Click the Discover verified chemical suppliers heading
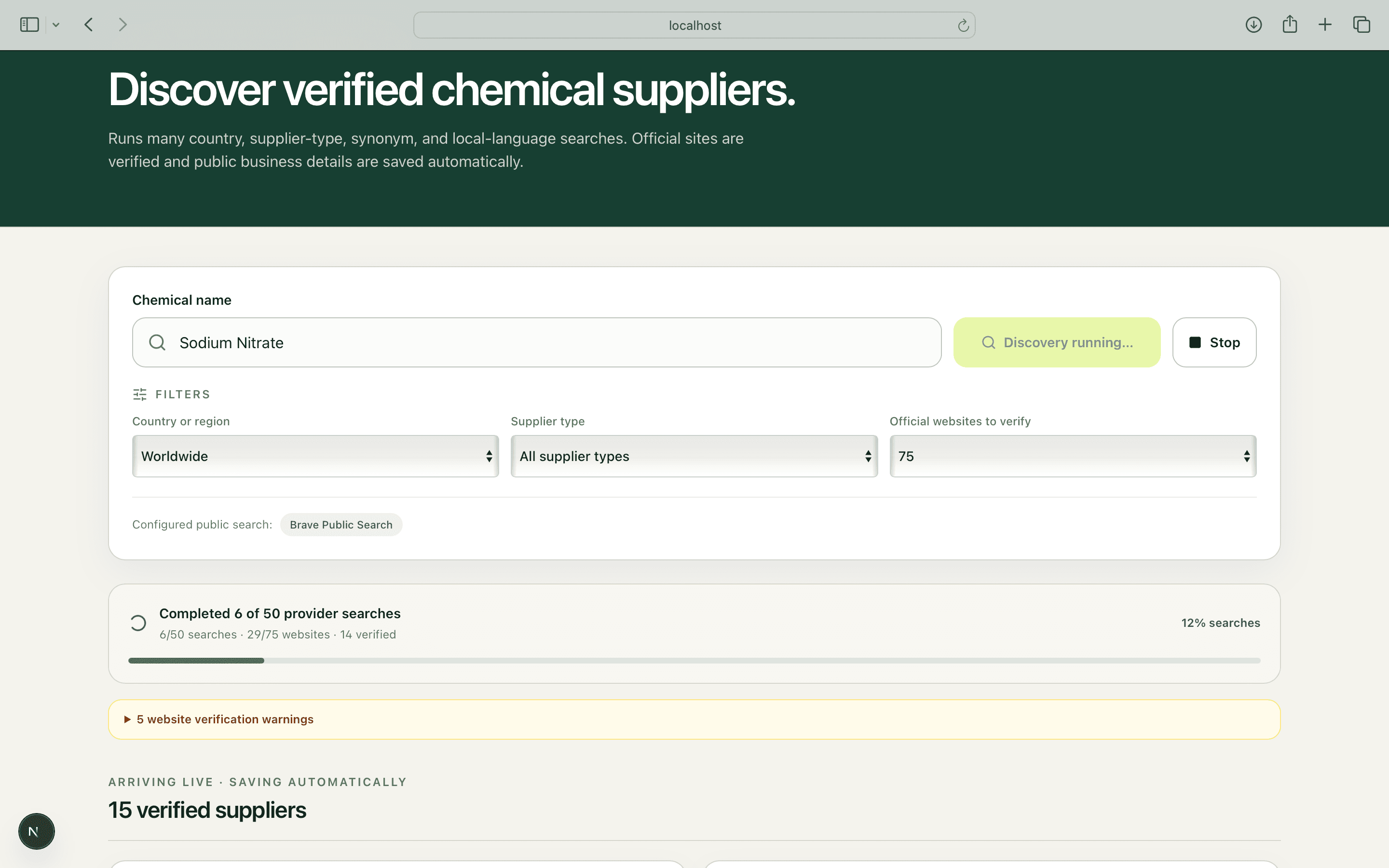The image size is (1389, 868). 452,90
